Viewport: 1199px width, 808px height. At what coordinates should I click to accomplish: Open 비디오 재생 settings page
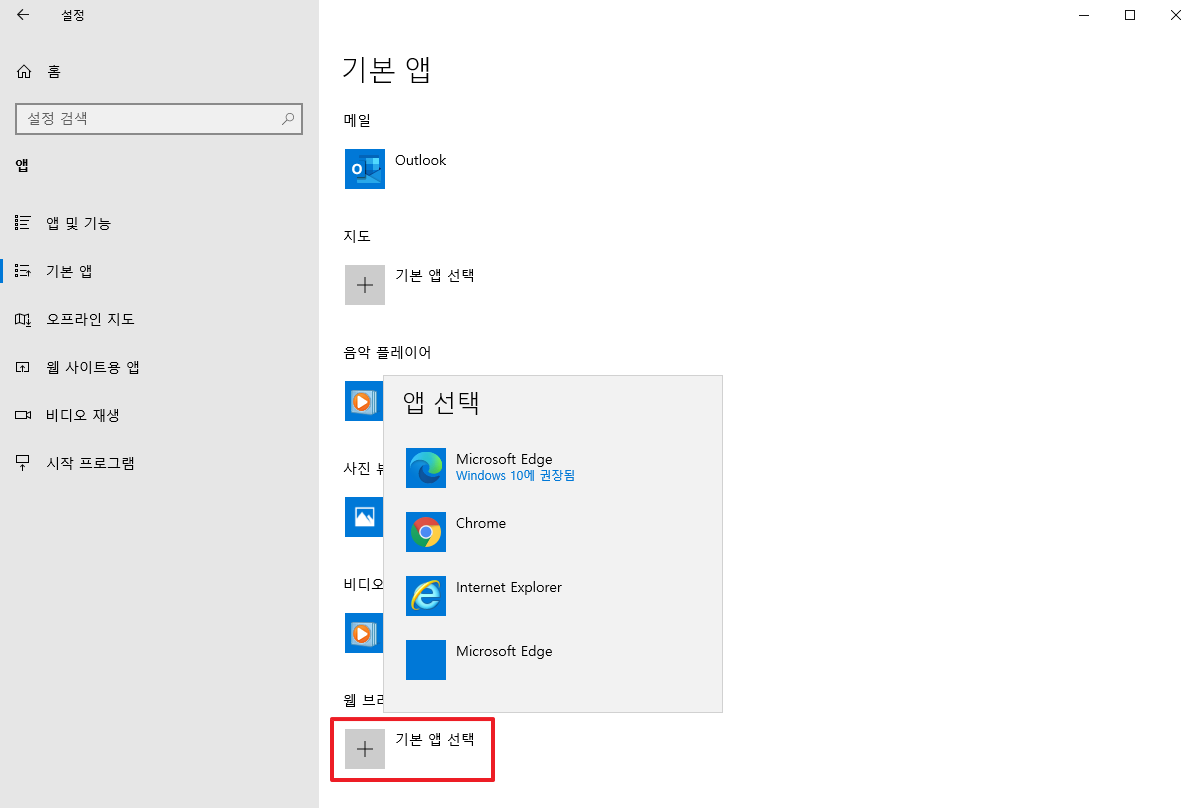pos(82,415)
